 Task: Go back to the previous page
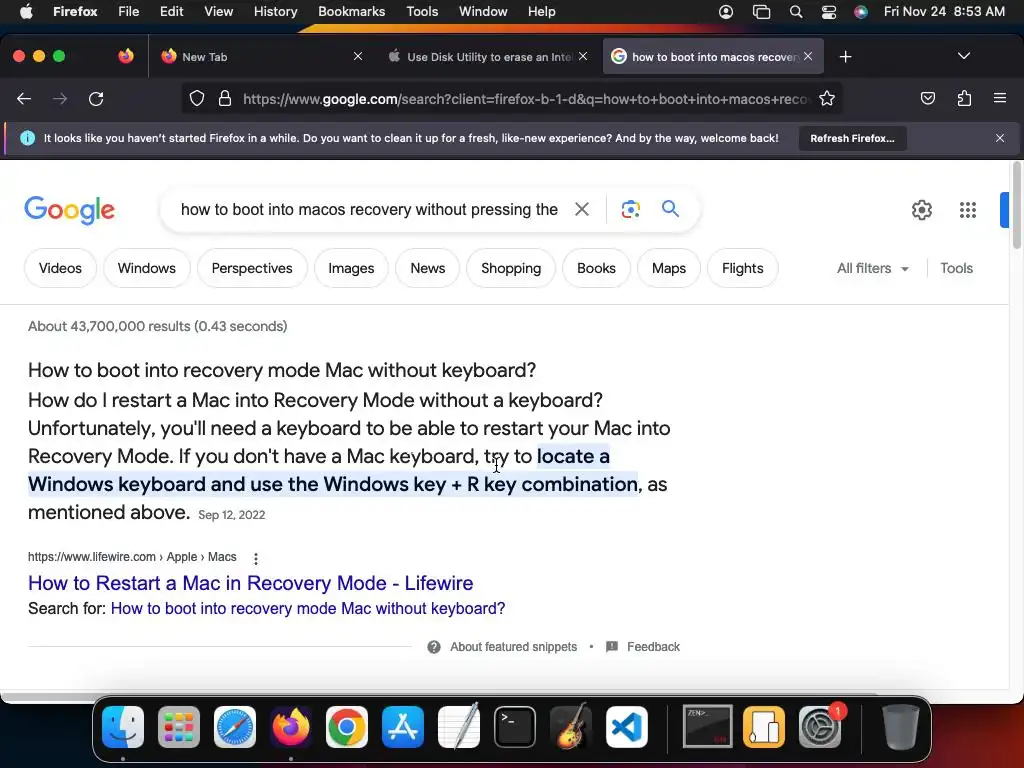[x=24, y=99]
